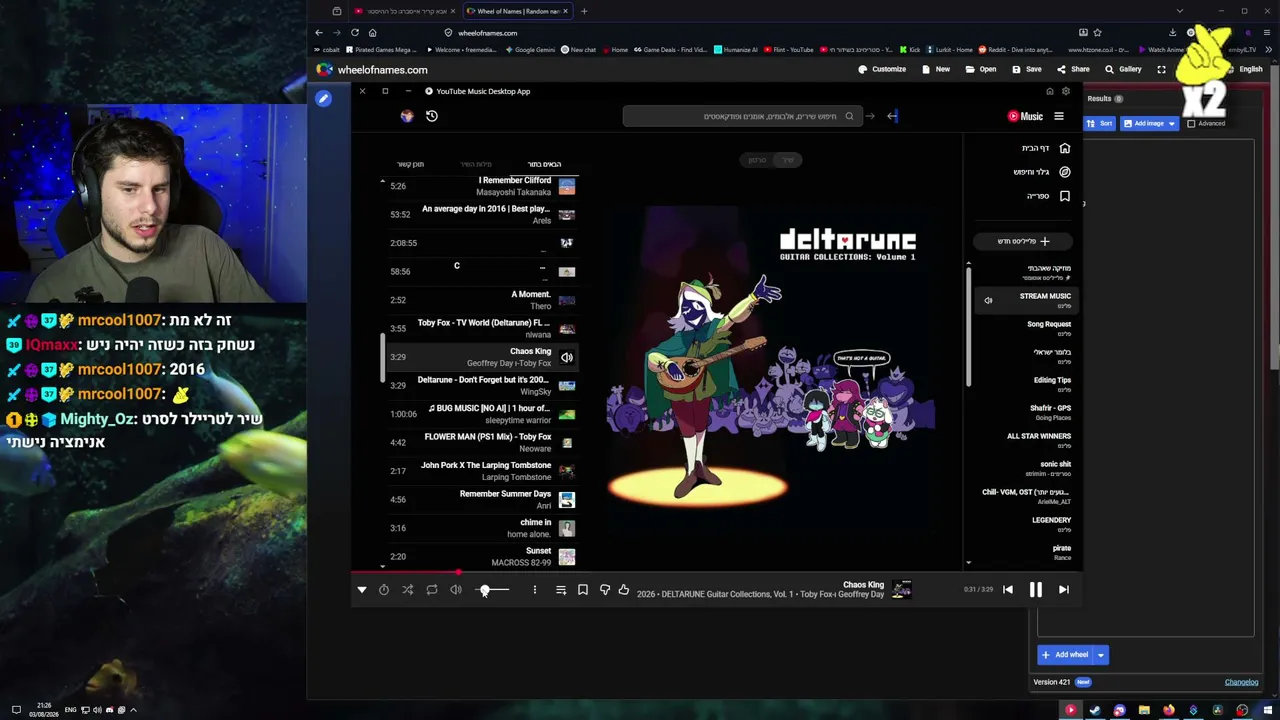Open the Editing Tips playlist
Viewport: 1280px width, 720px height.
tap(1052, 384)
